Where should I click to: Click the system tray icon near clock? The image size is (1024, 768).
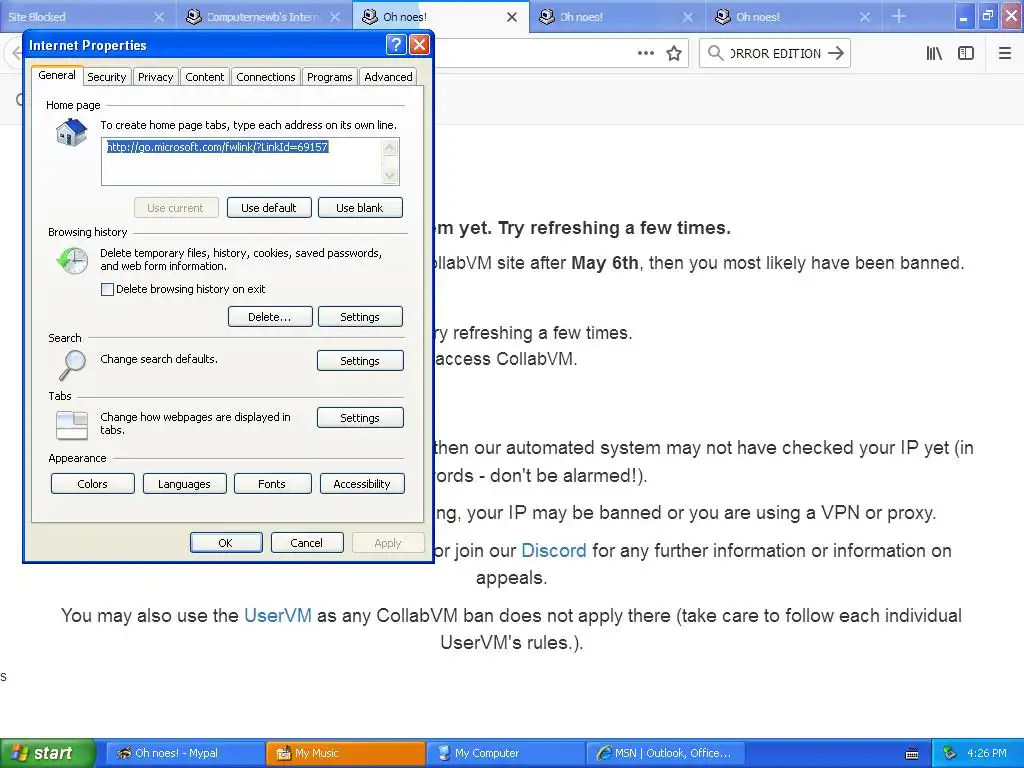tap(950, 753)
